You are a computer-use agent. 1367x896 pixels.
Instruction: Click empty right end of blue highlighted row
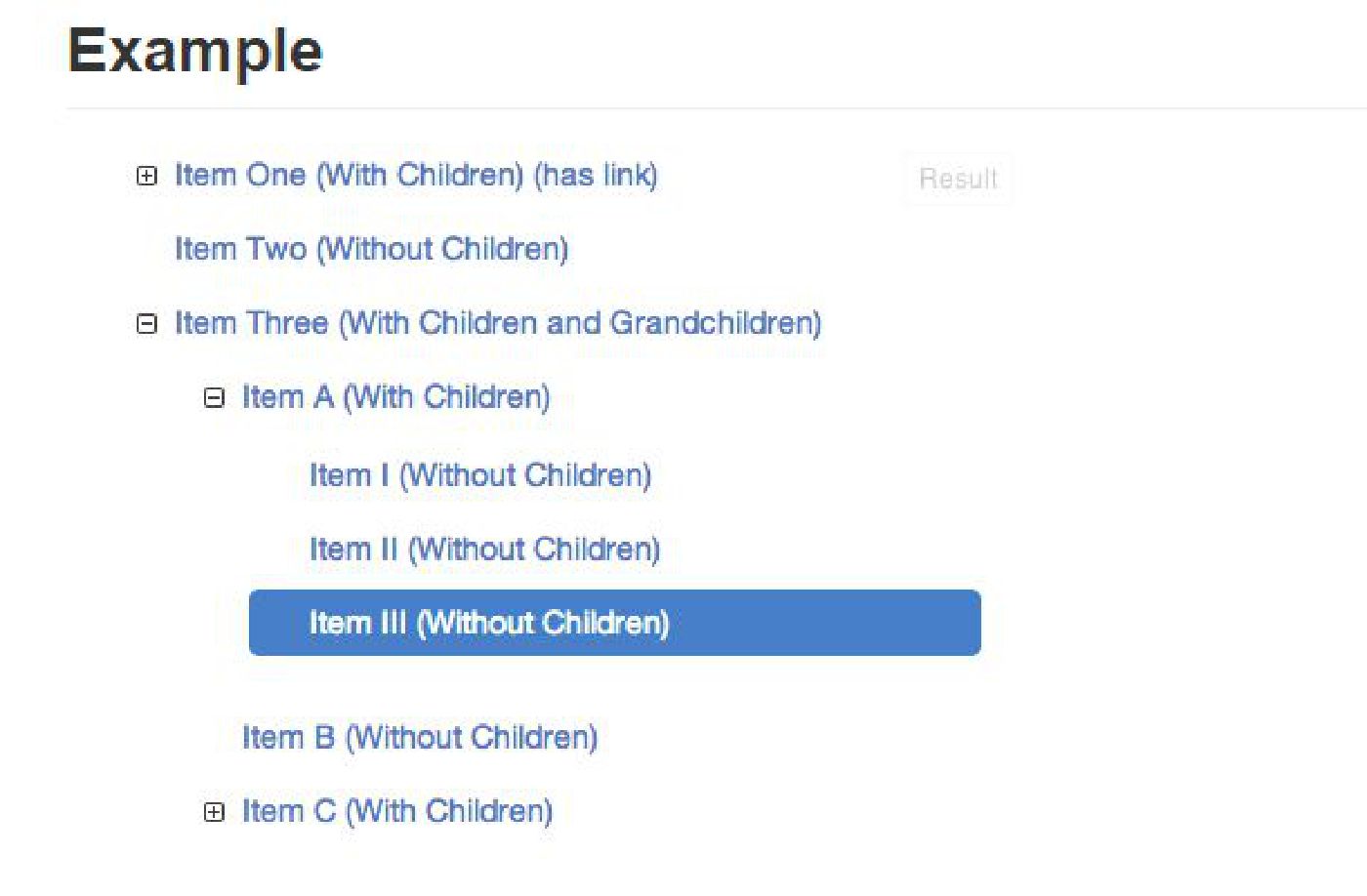pyautogui.click(x=879, y=623)
